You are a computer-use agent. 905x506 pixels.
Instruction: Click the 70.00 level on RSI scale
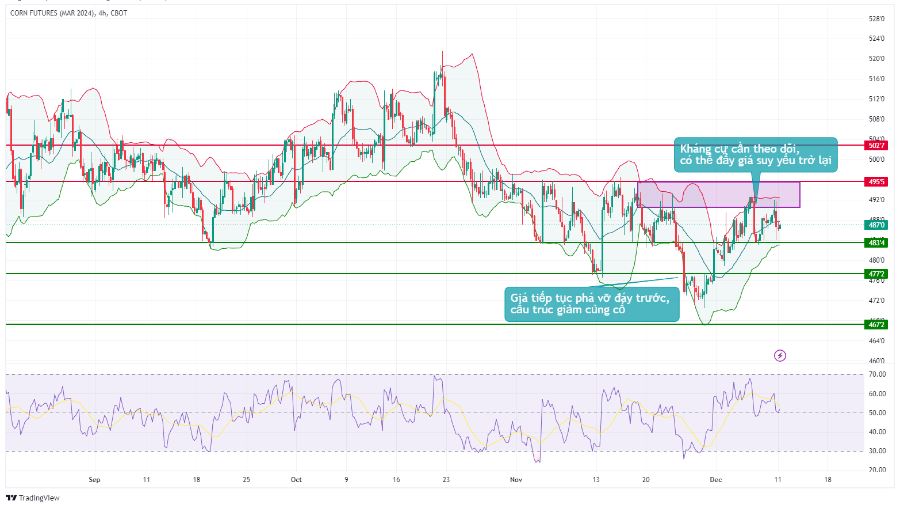pos(878,375)
